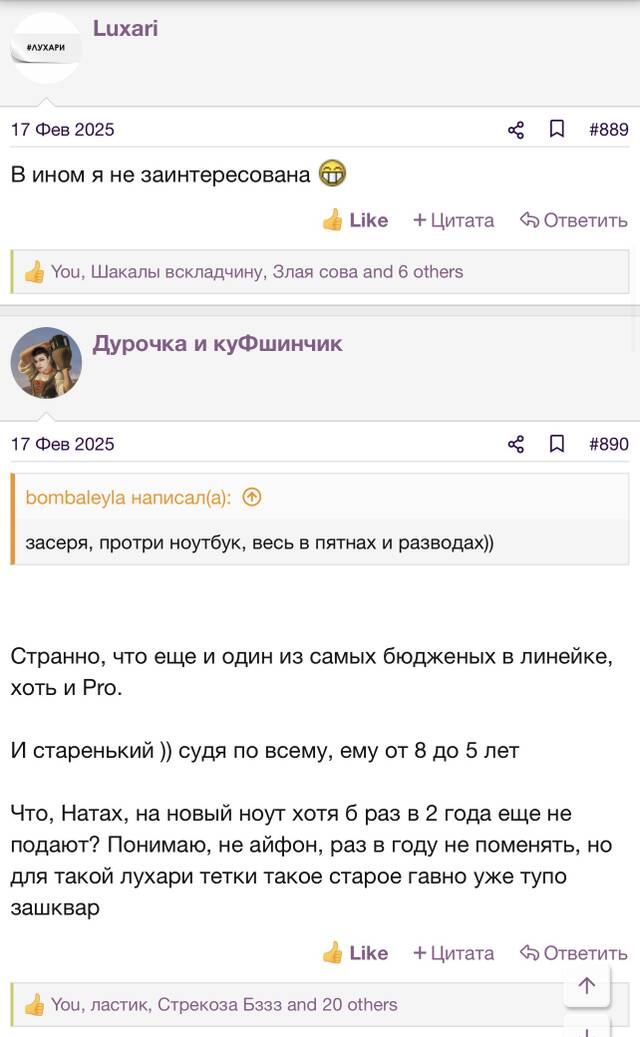Bookmark post #890
640x1037 pixels.
coord(557,444)
